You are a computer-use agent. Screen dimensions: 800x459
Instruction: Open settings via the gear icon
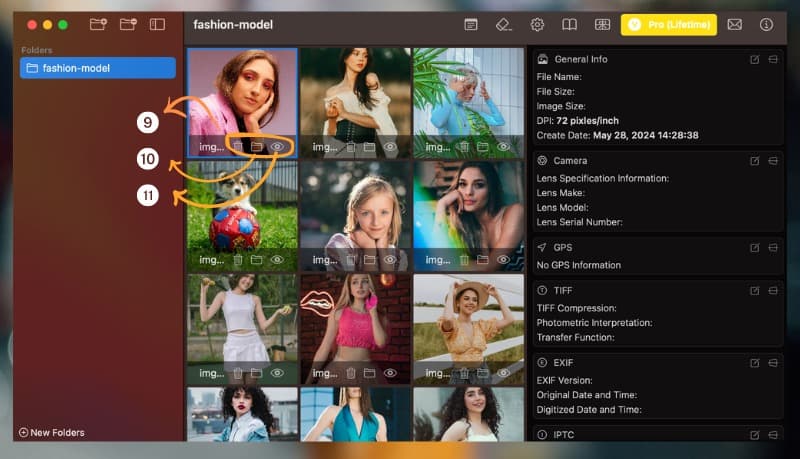(537, 24)
